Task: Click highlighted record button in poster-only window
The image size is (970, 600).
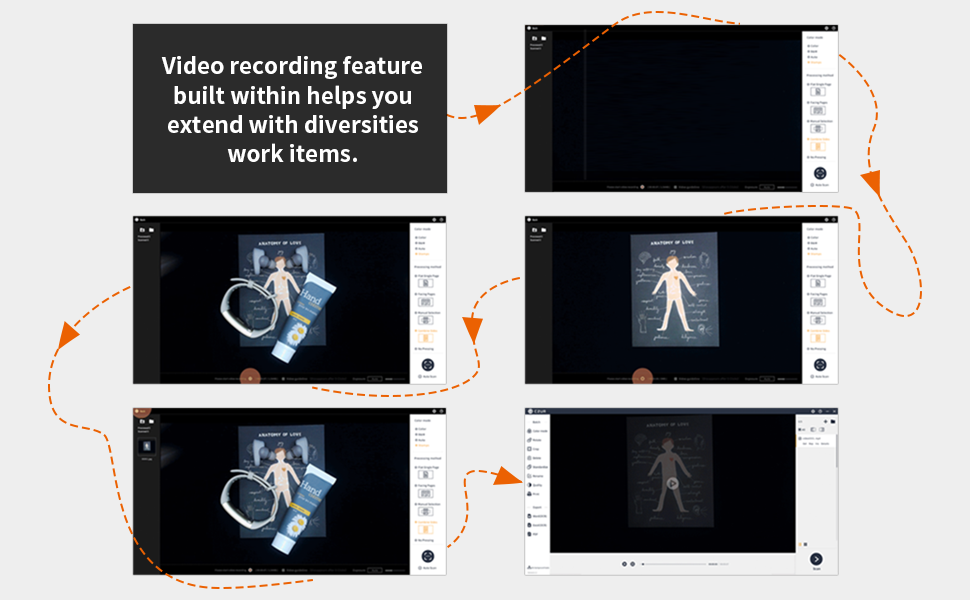Action: 642,378
